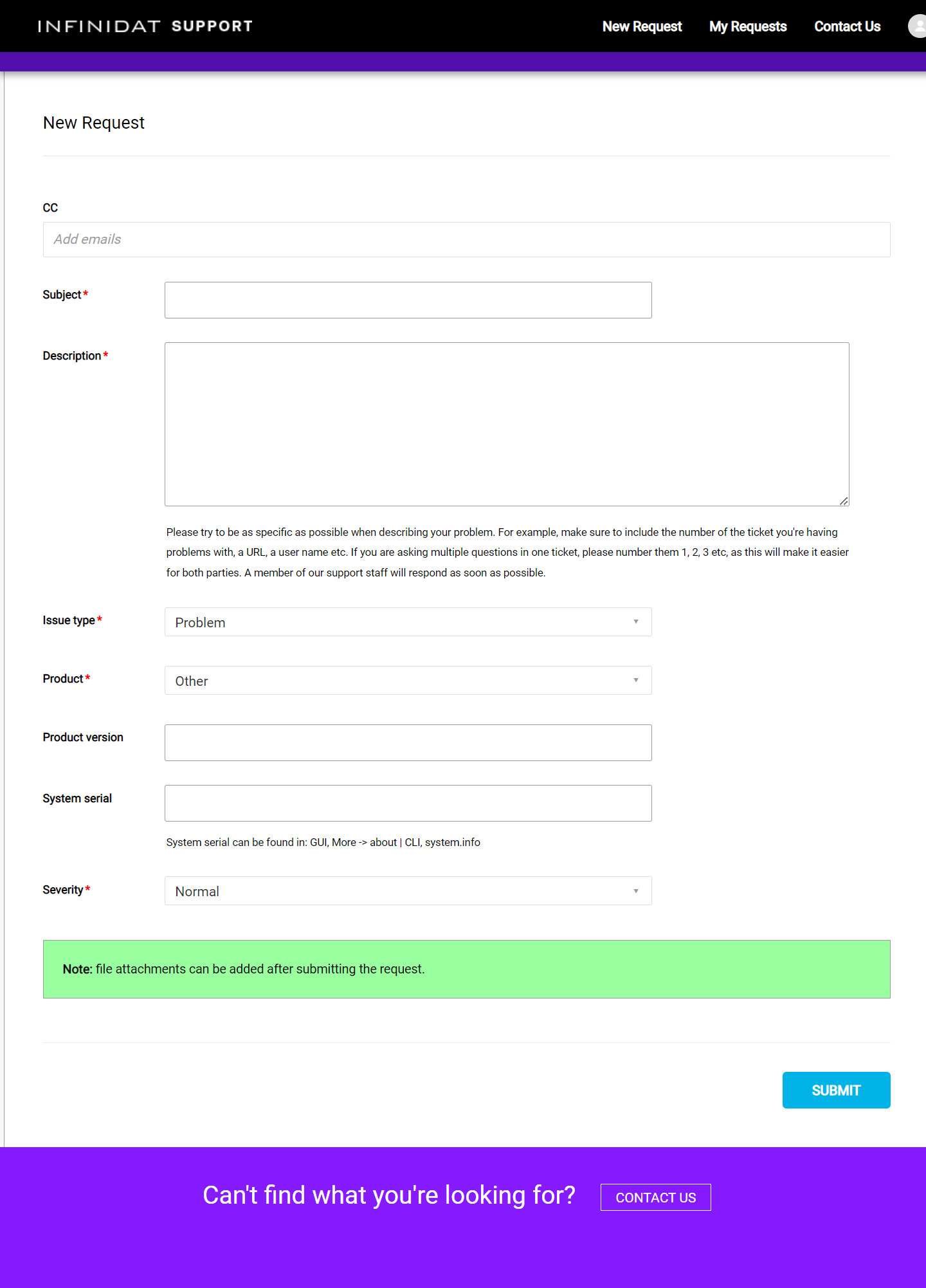Focus the Product version field
Image resolution: width=926 pixels, height=1288 pixels.
click(408, 742)
